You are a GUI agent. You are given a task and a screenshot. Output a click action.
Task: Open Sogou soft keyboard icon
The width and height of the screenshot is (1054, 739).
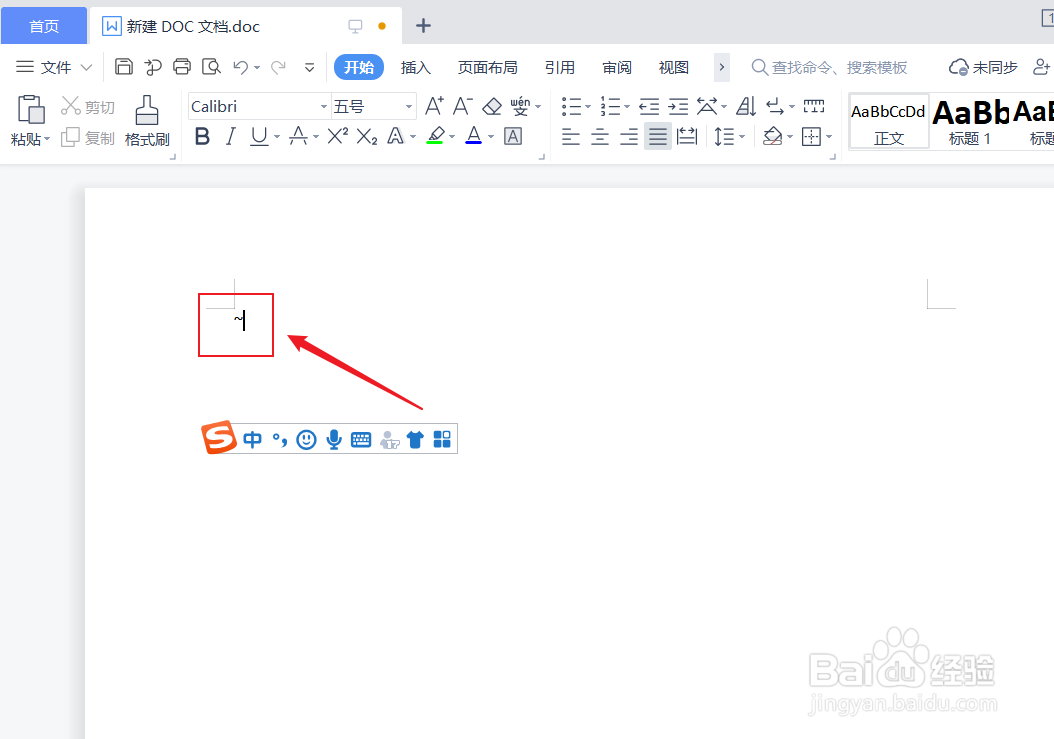[361, 440]
